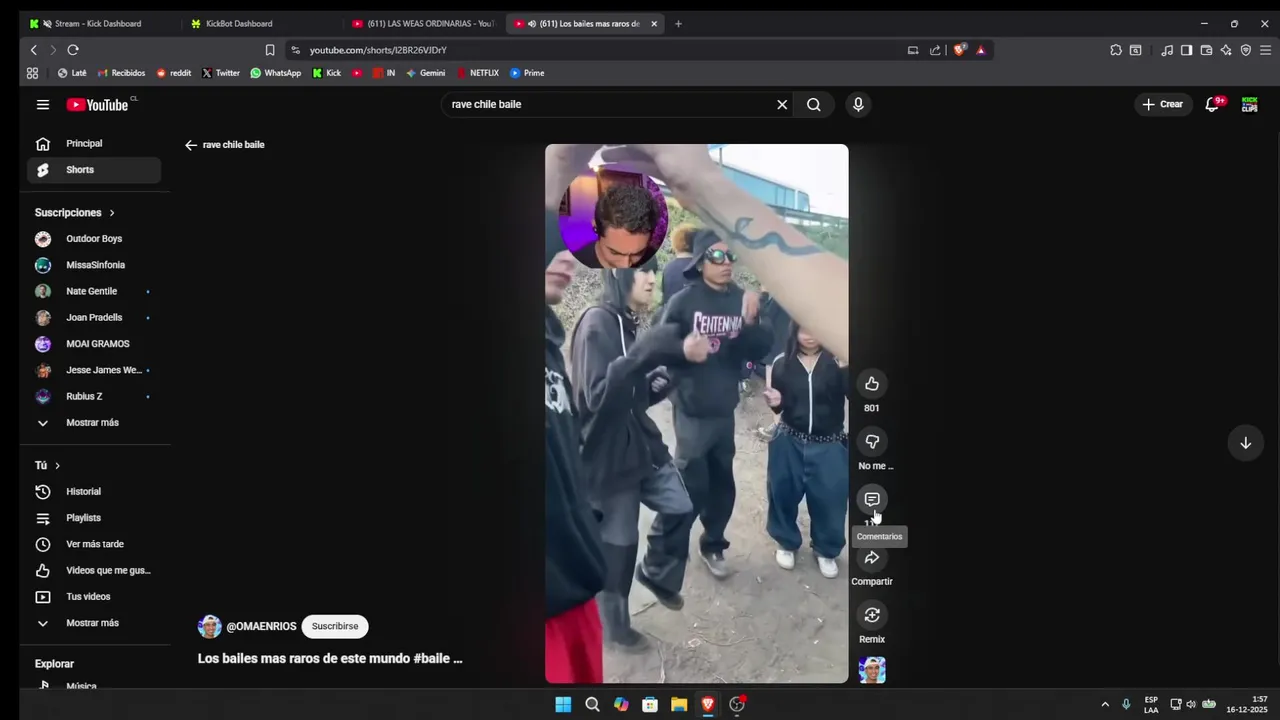Open Joan Pradells channel subscription
This screenshot has width=1280, height=720.
click(x=94, y=318)
